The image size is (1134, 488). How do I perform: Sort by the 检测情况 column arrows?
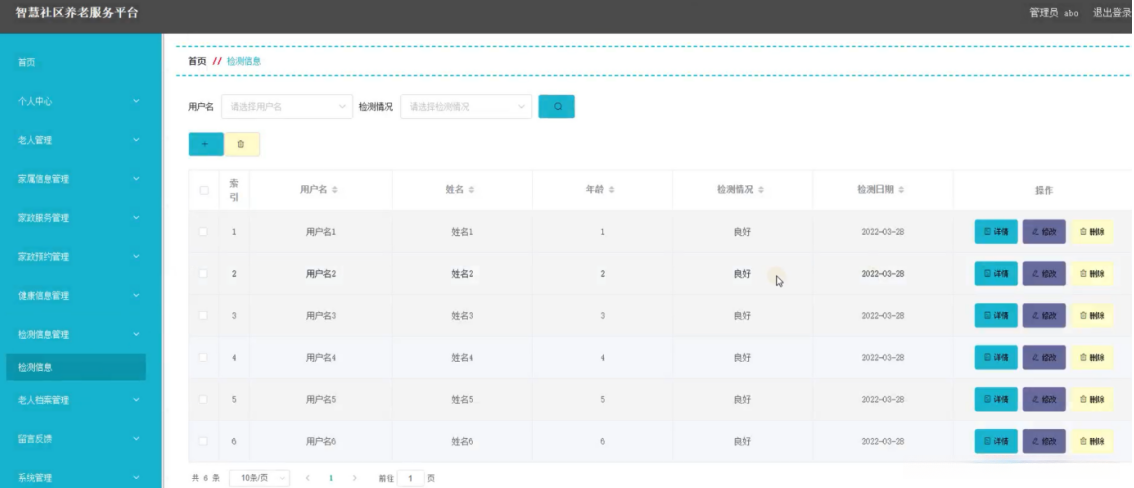pyautogui.click(x=761, y=190)
